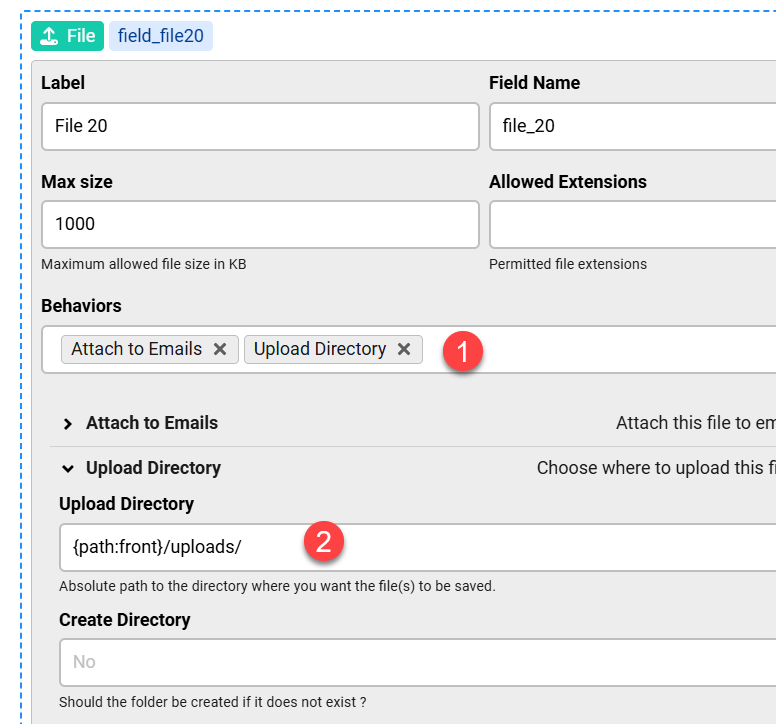The width and height of the screenshot is (776, 724).
Task: Click the empty Allowed Extensions input
Action: click(632, 224)
